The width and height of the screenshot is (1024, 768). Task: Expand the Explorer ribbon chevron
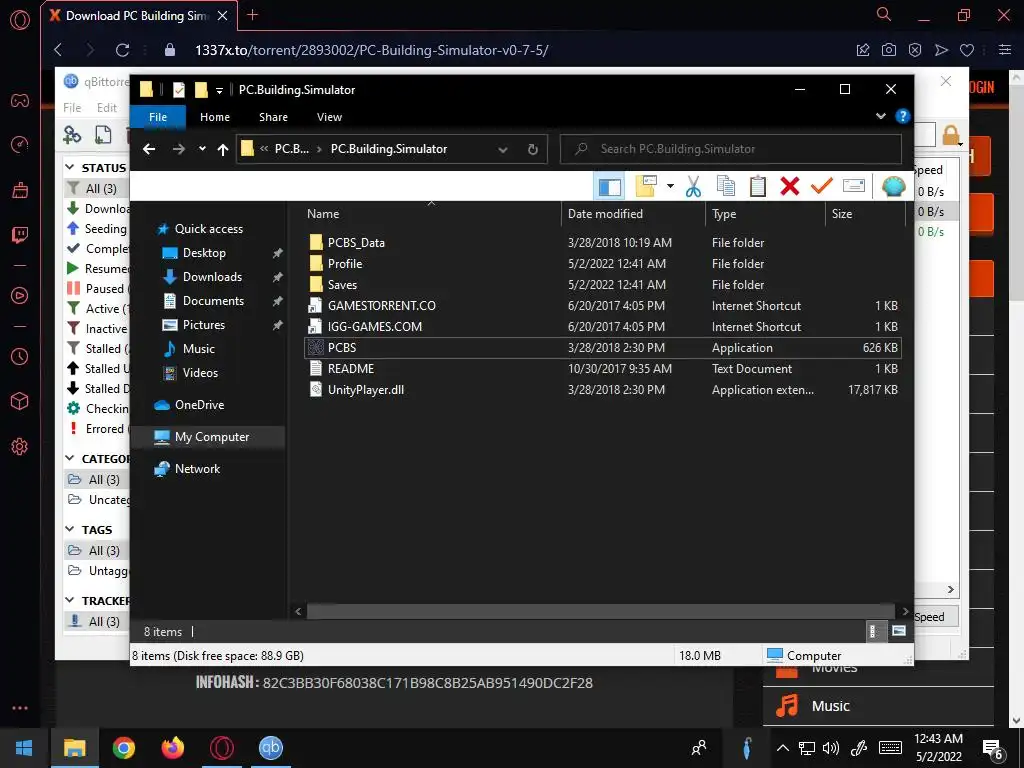[881, 116]
